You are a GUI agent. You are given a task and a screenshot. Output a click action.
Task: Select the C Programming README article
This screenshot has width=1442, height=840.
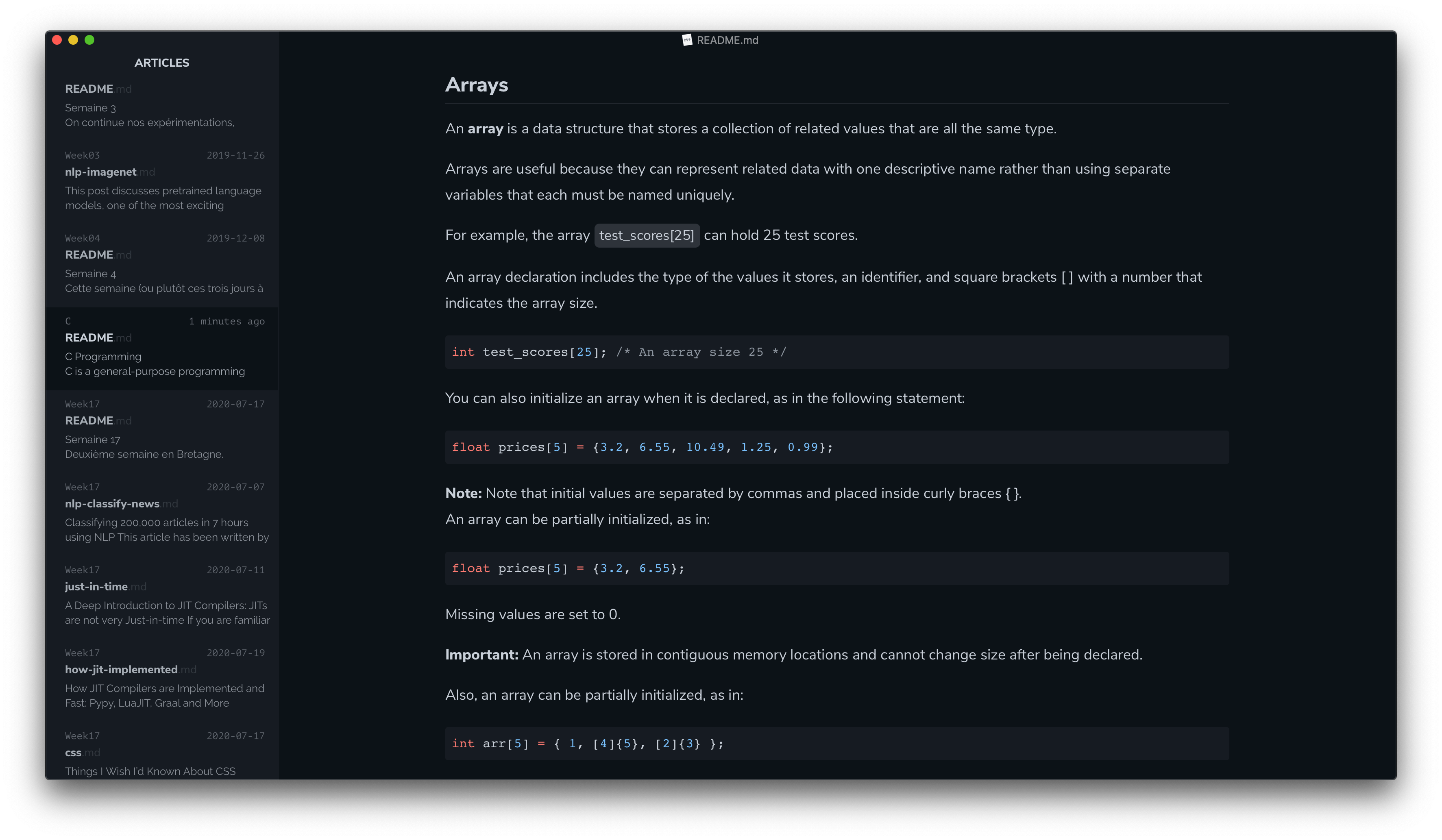pos(163,348)
